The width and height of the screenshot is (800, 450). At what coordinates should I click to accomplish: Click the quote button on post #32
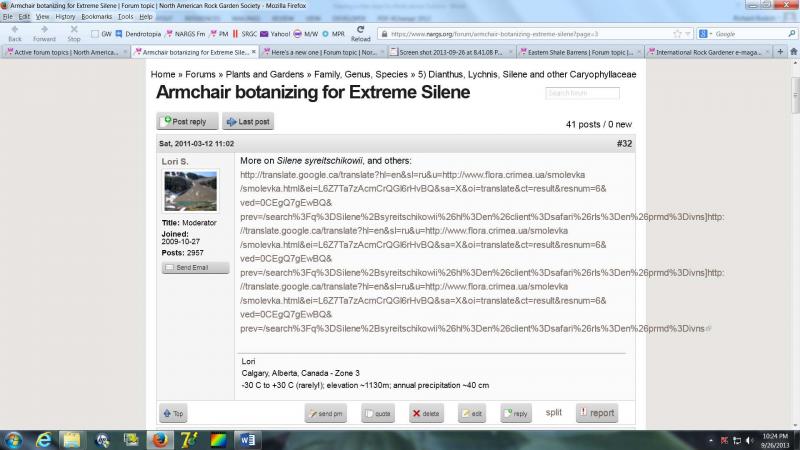[x=377, y=413]
